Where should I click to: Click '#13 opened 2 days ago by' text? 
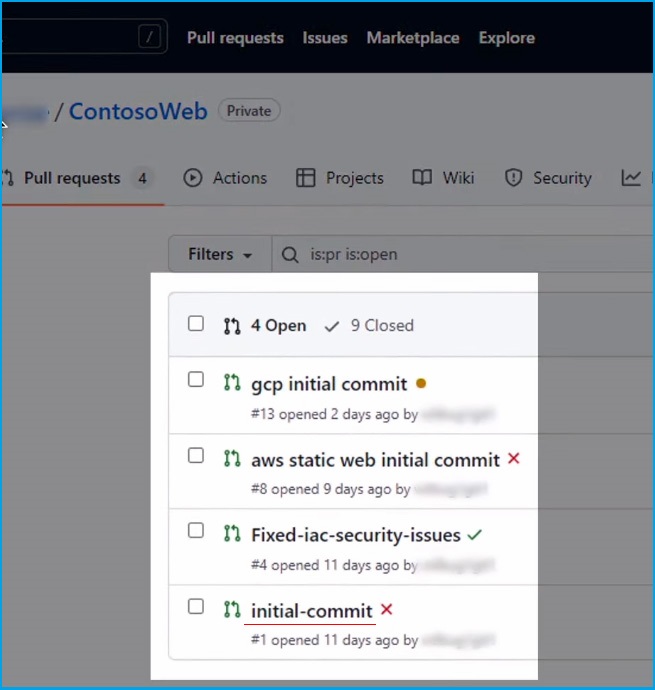click(x=334, y=414)
